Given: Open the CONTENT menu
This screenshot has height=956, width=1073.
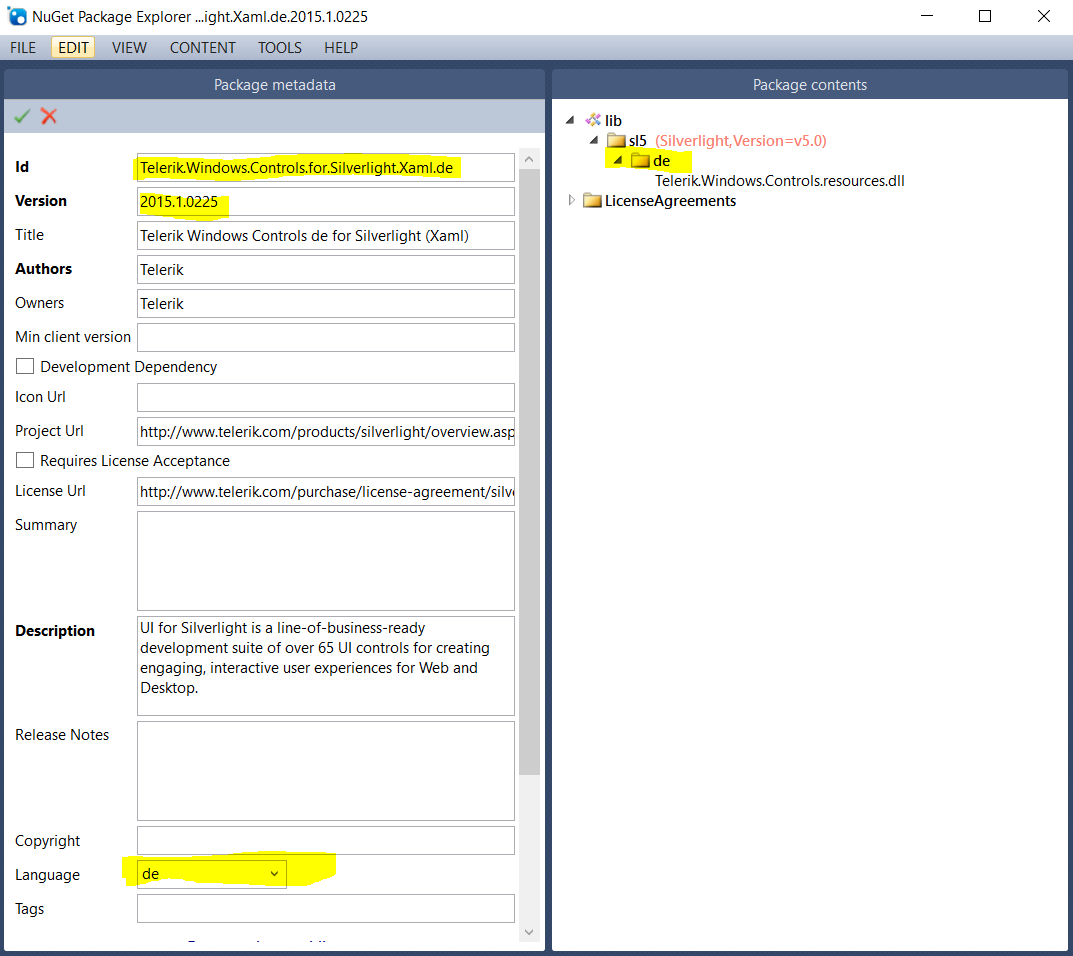Looking at the screenshot, I should pos(203,48).
